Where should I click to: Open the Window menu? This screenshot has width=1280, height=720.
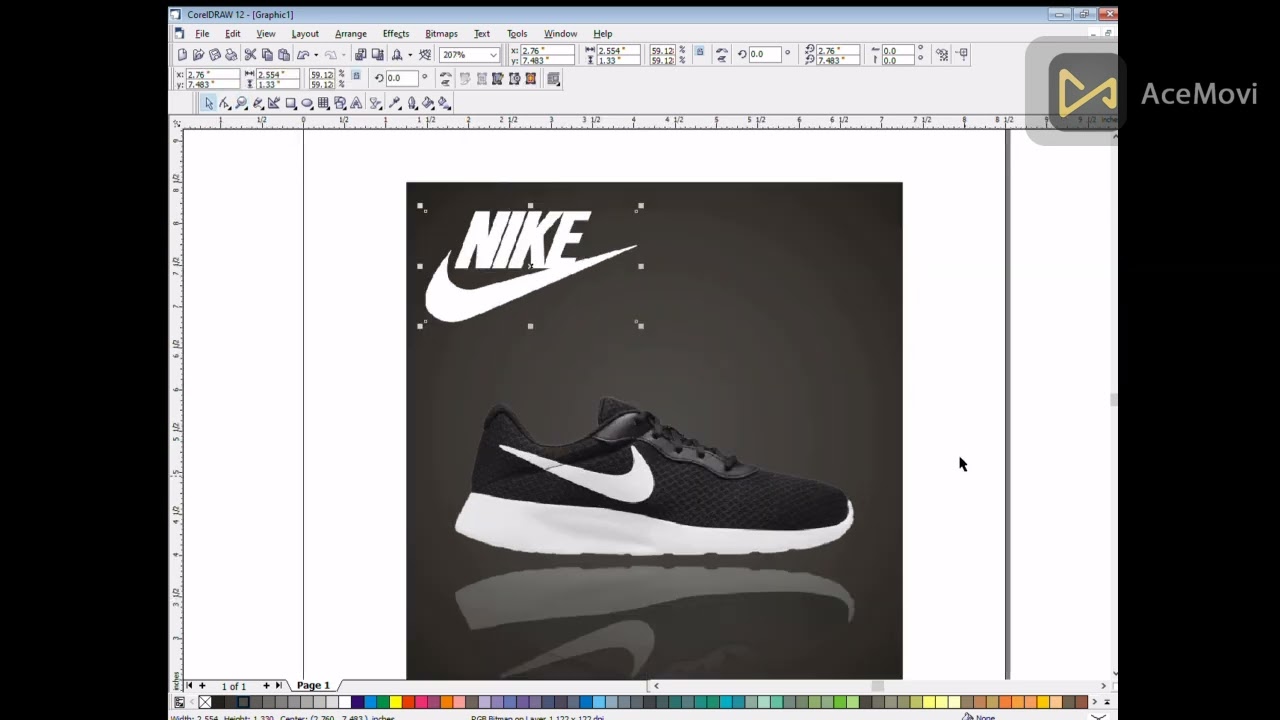(560, 33)
